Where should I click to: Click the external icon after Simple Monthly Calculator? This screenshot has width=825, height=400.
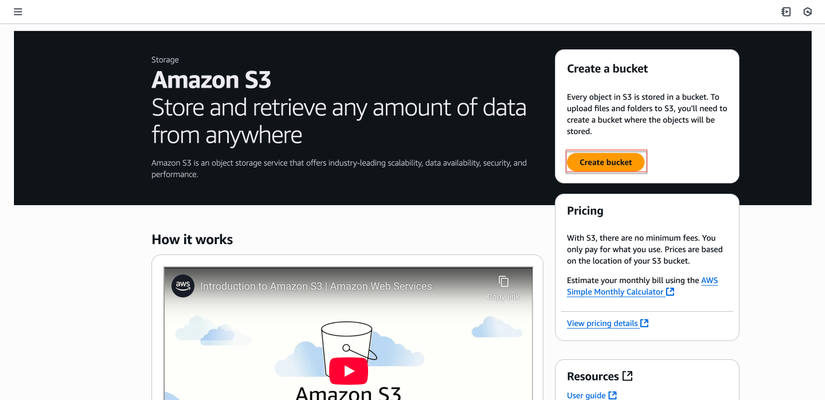tap(670, 292)
